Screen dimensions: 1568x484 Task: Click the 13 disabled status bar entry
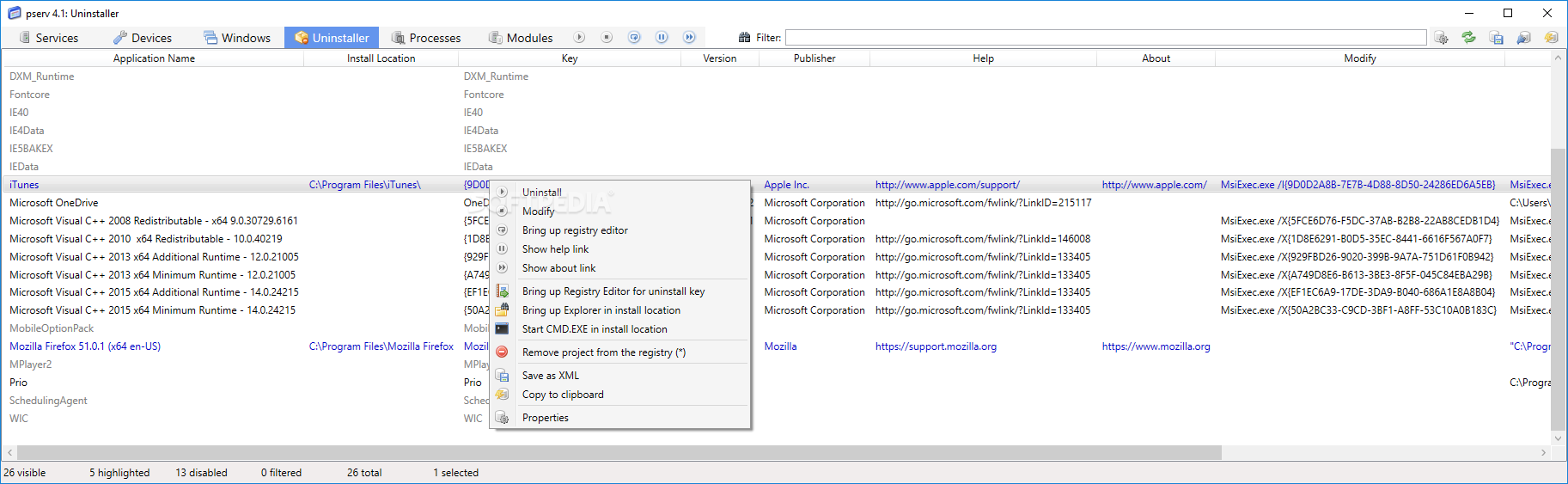click(x=202, y=473)
